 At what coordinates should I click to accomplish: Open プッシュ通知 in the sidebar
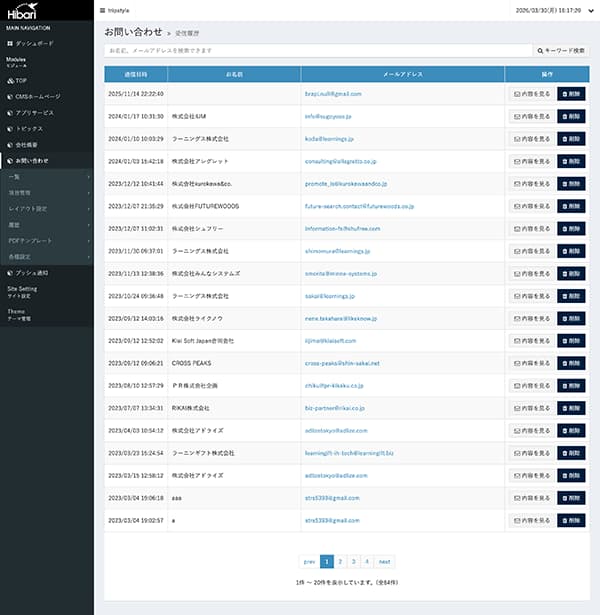point(34,272)
